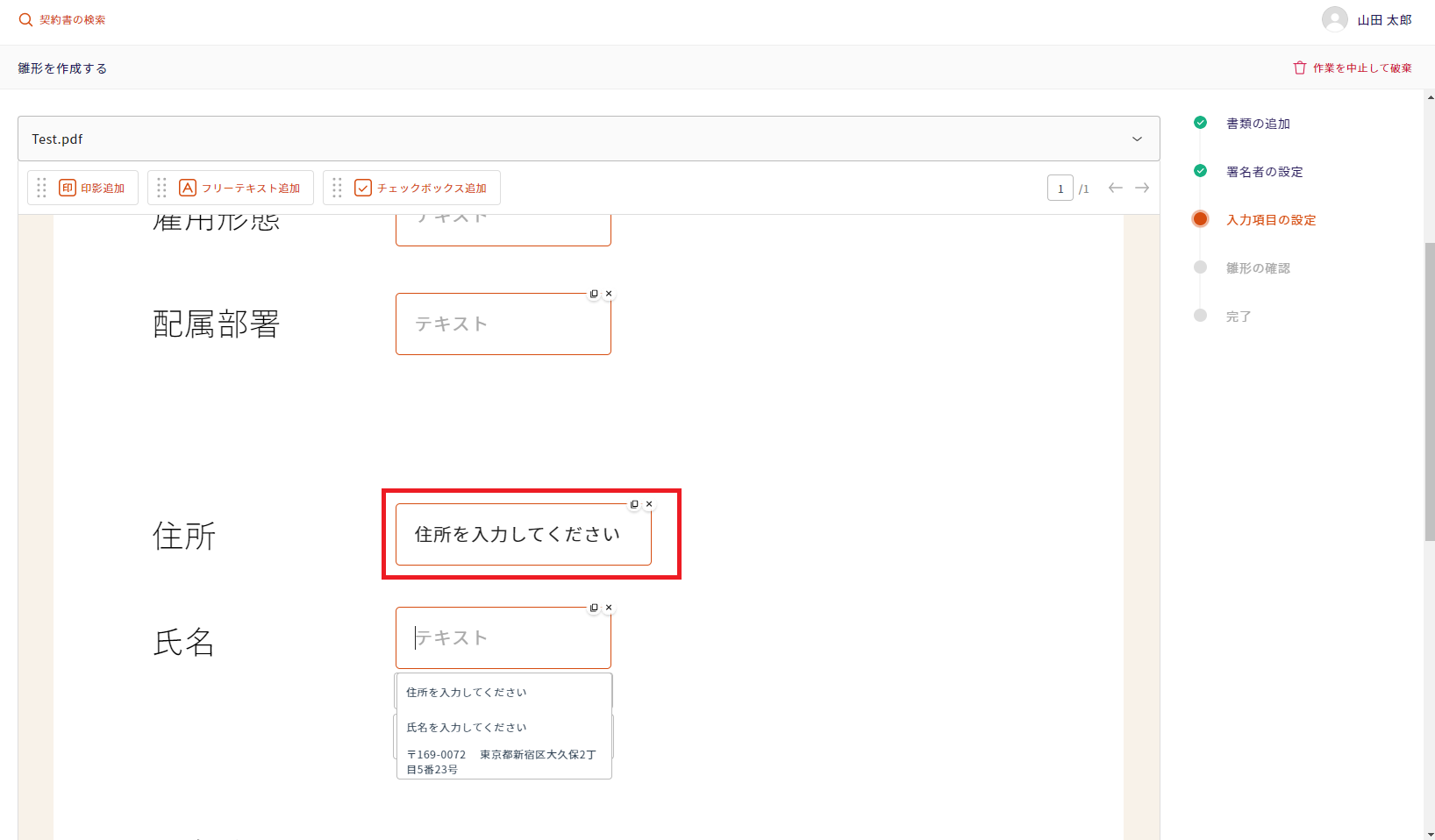Image resolution: width=1435 pixels, height=840 pixels.
Task: Click the 印影追加 stamp icon
Action: pyautogui.click(x=68, y=188)
